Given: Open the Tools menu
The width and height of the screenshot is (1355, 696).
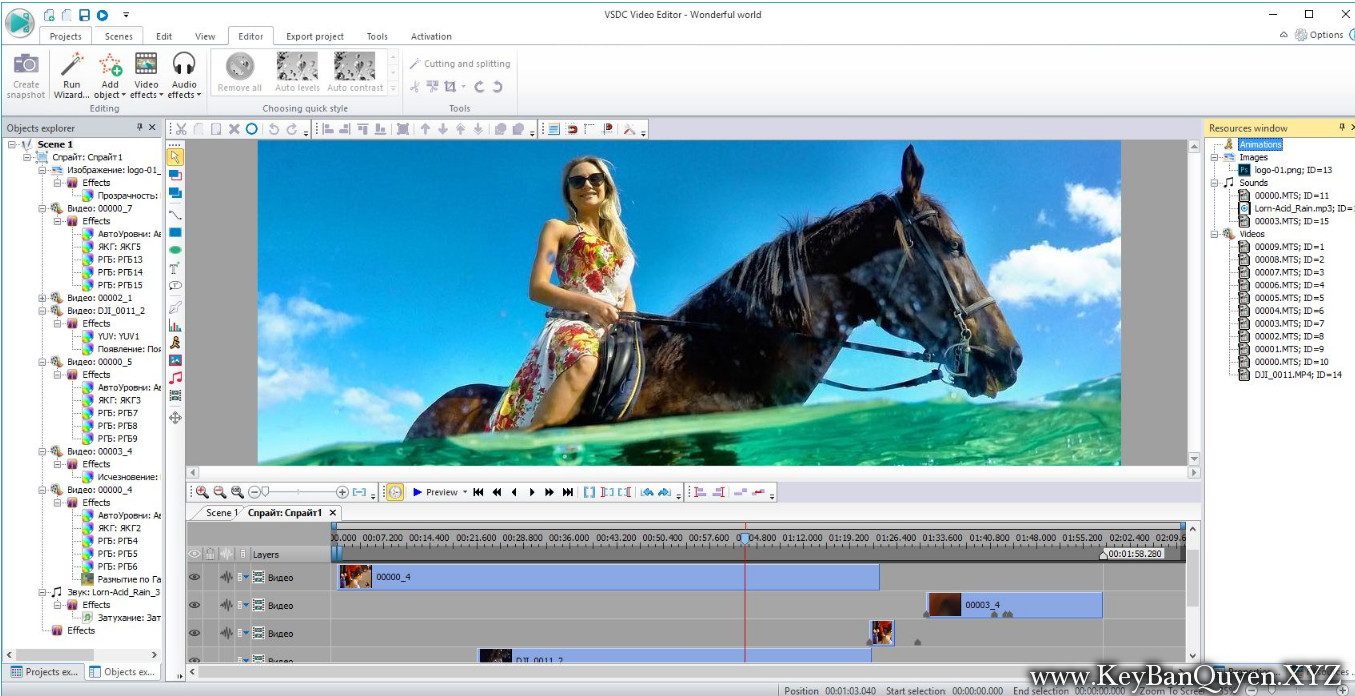Looking at the screenshot, I should [x=377, y=36].
